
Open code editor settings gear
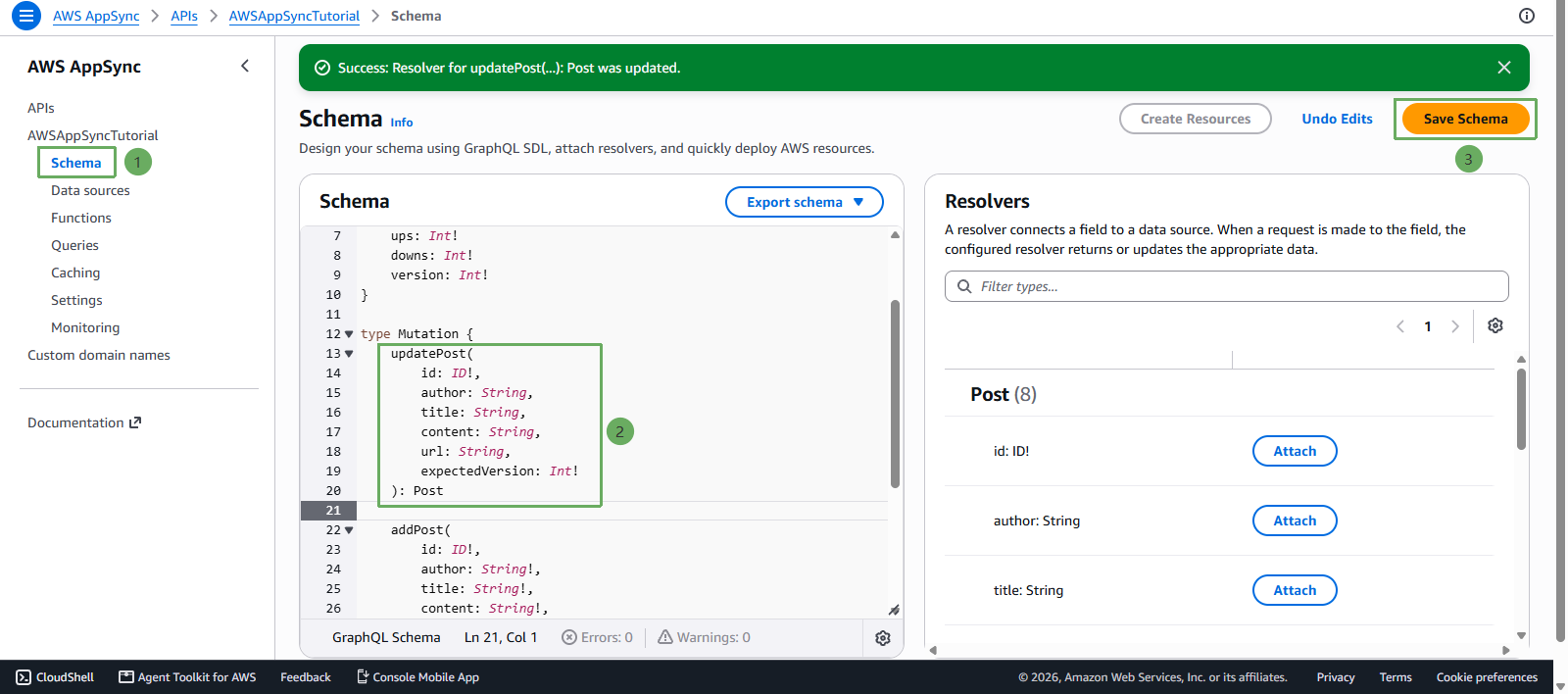pos(883,638)
